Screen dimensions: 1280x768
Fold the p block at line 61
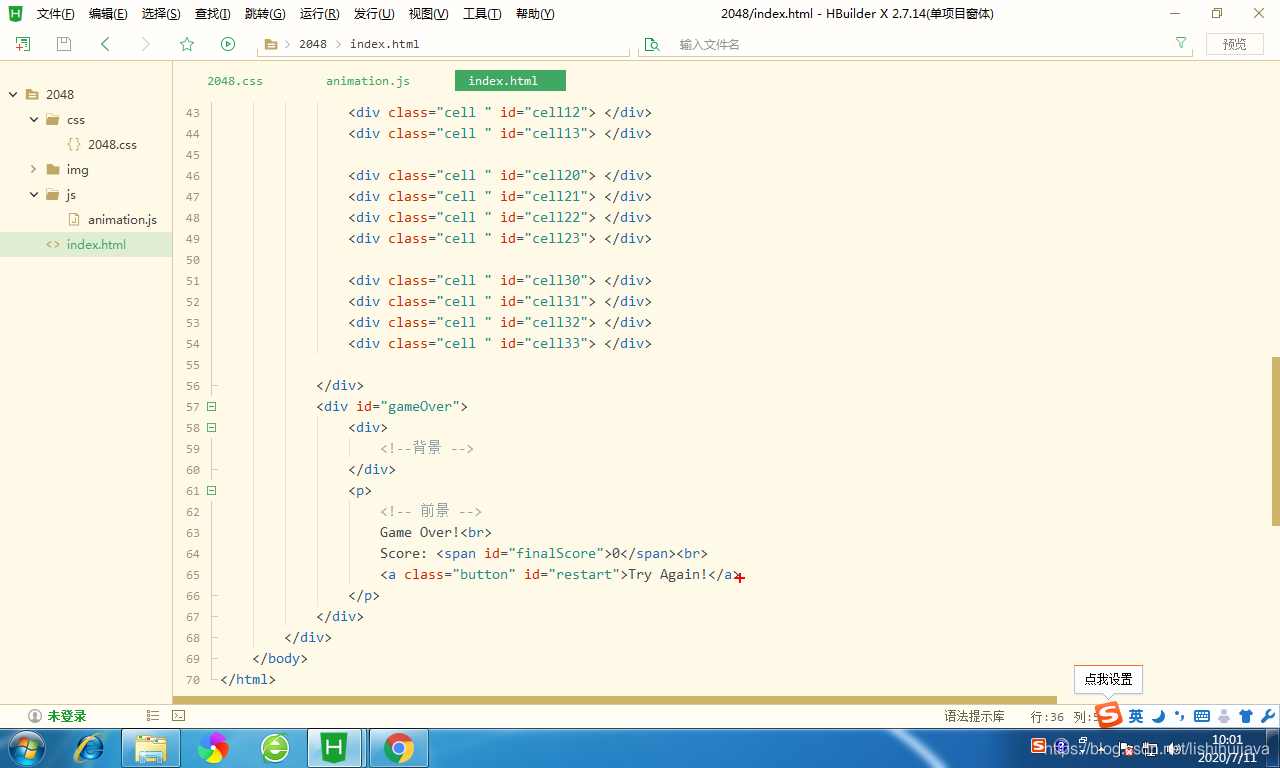coord(211,491)
